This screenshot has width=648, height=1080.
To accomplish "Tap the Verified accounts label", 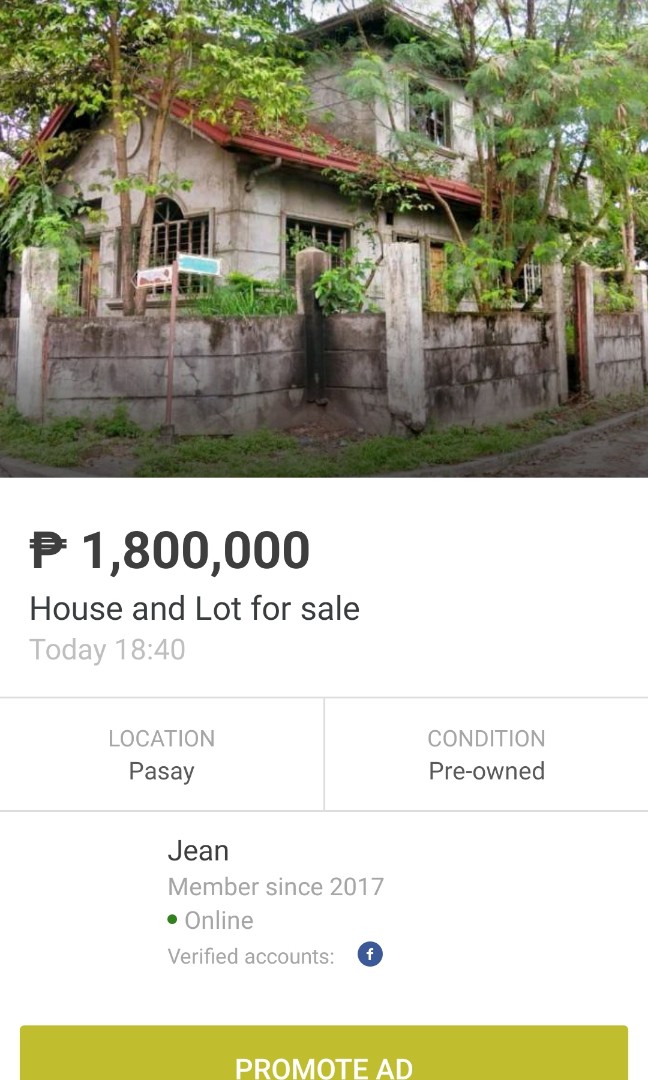I will coord(251,956).
